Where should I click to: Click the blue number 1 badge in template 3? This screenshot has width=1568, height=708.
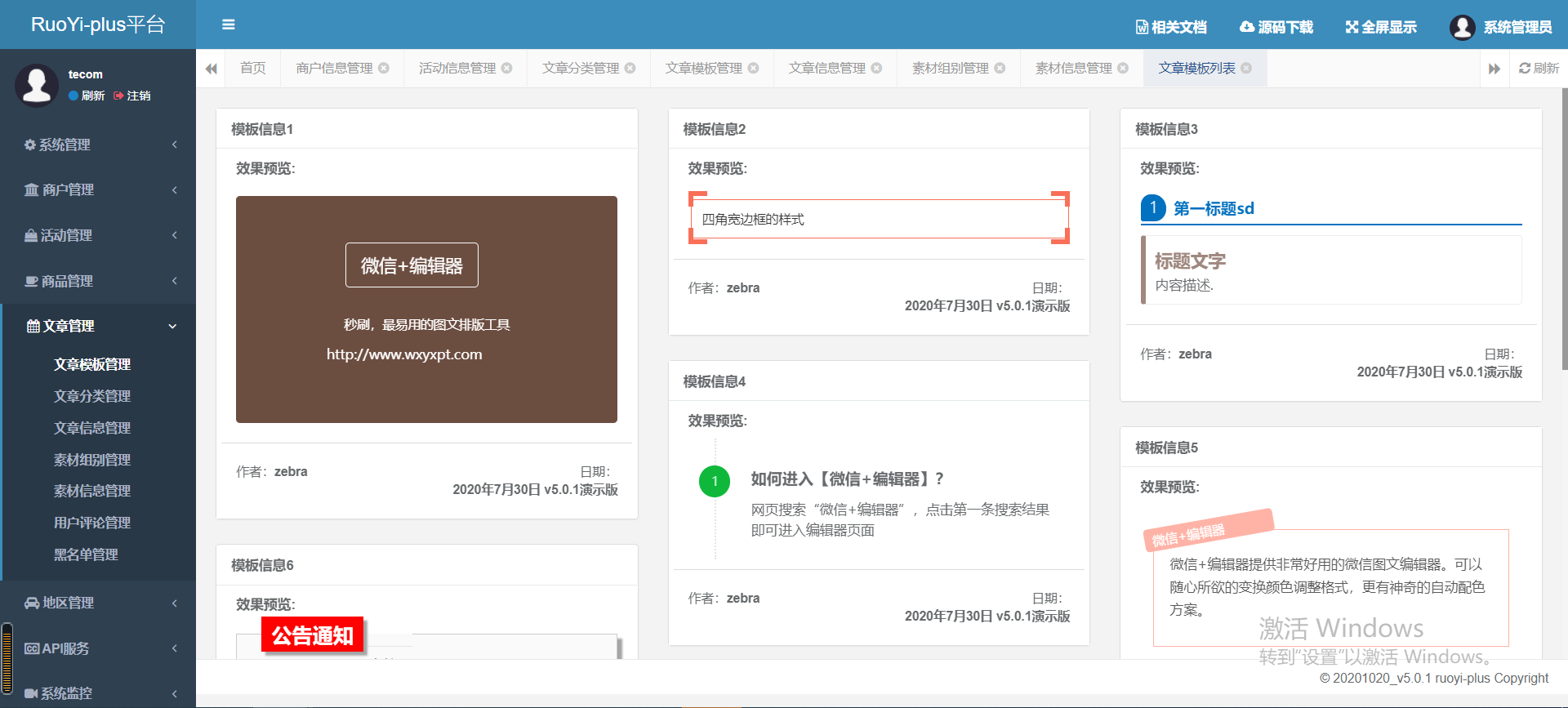[1153, 207]
